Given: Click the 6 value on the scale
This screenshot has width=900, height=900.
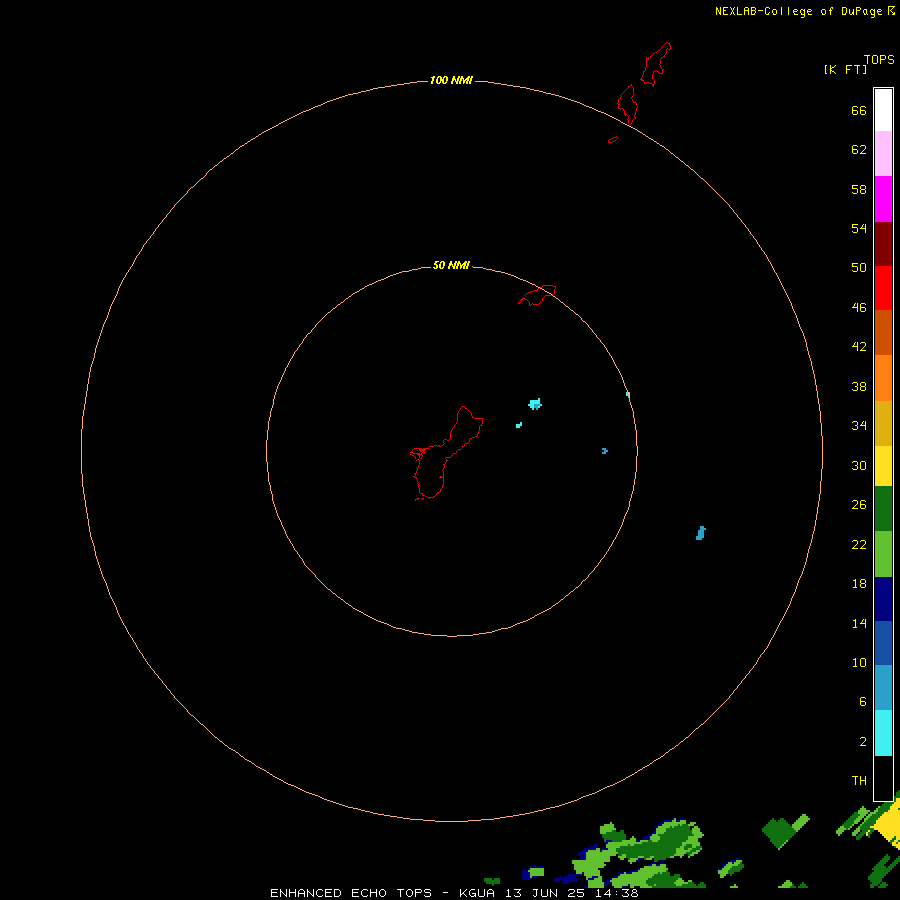Looking at the screenshot, I should pyautogui.click(x=862, y=702).
